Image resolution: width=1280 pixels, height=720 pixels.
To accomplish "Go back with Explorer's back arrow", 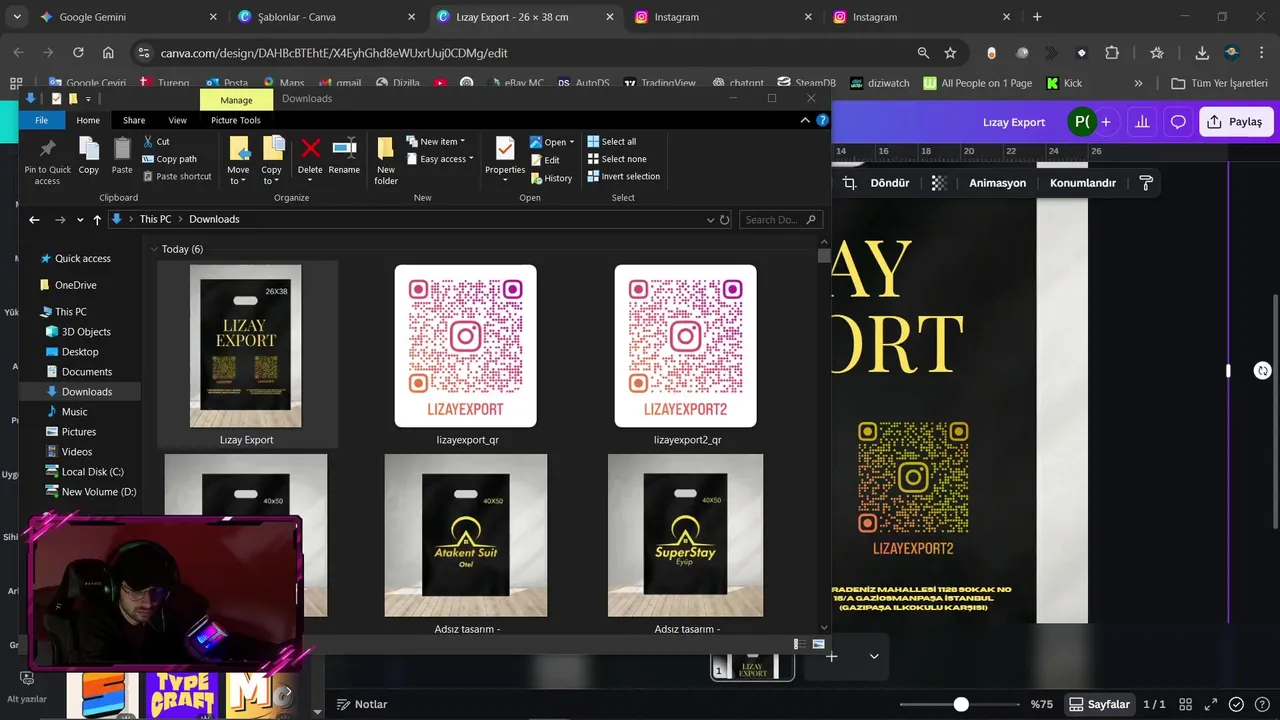I will [x=34, y=219].
